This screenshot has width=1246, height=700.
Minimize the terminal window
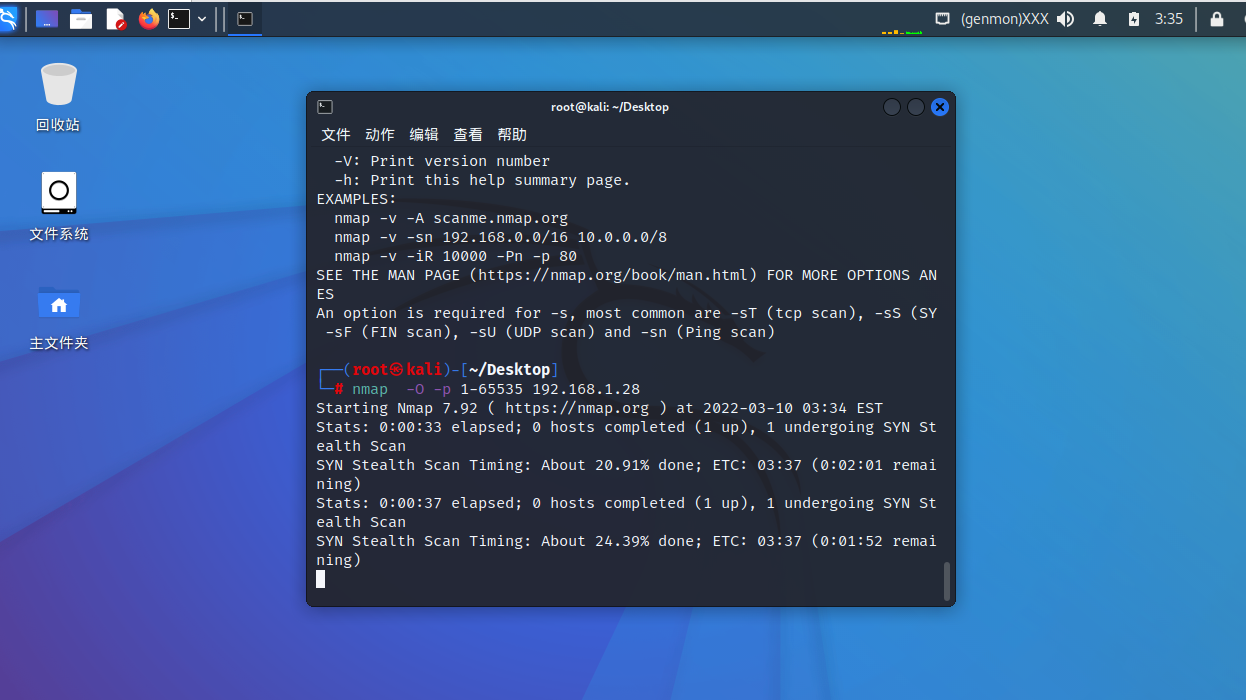tap(892, 107)
